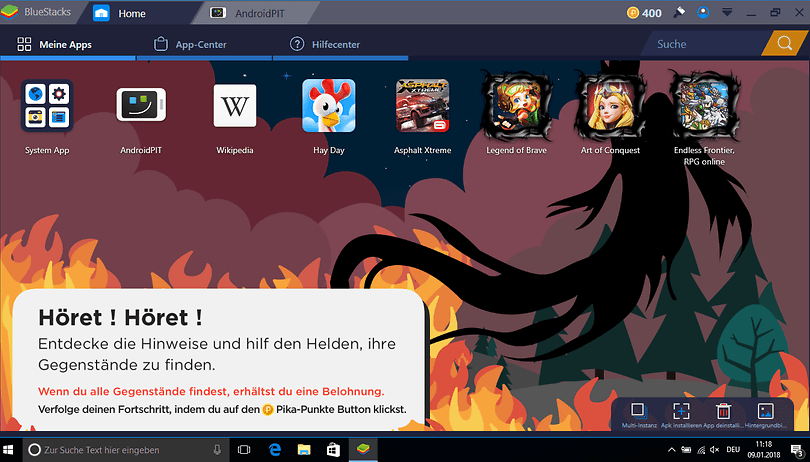This screenshot has height=462, width=810.
Task: Click red text about Belohnung
Action: tap(211, 391)
